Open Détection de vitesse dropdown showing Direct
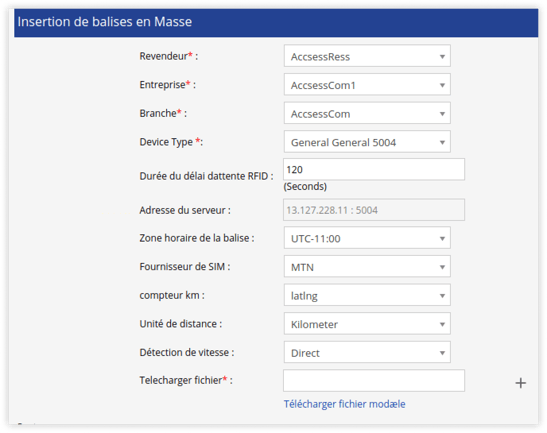This screenshot has height=433, width=547. coord(367,352)
